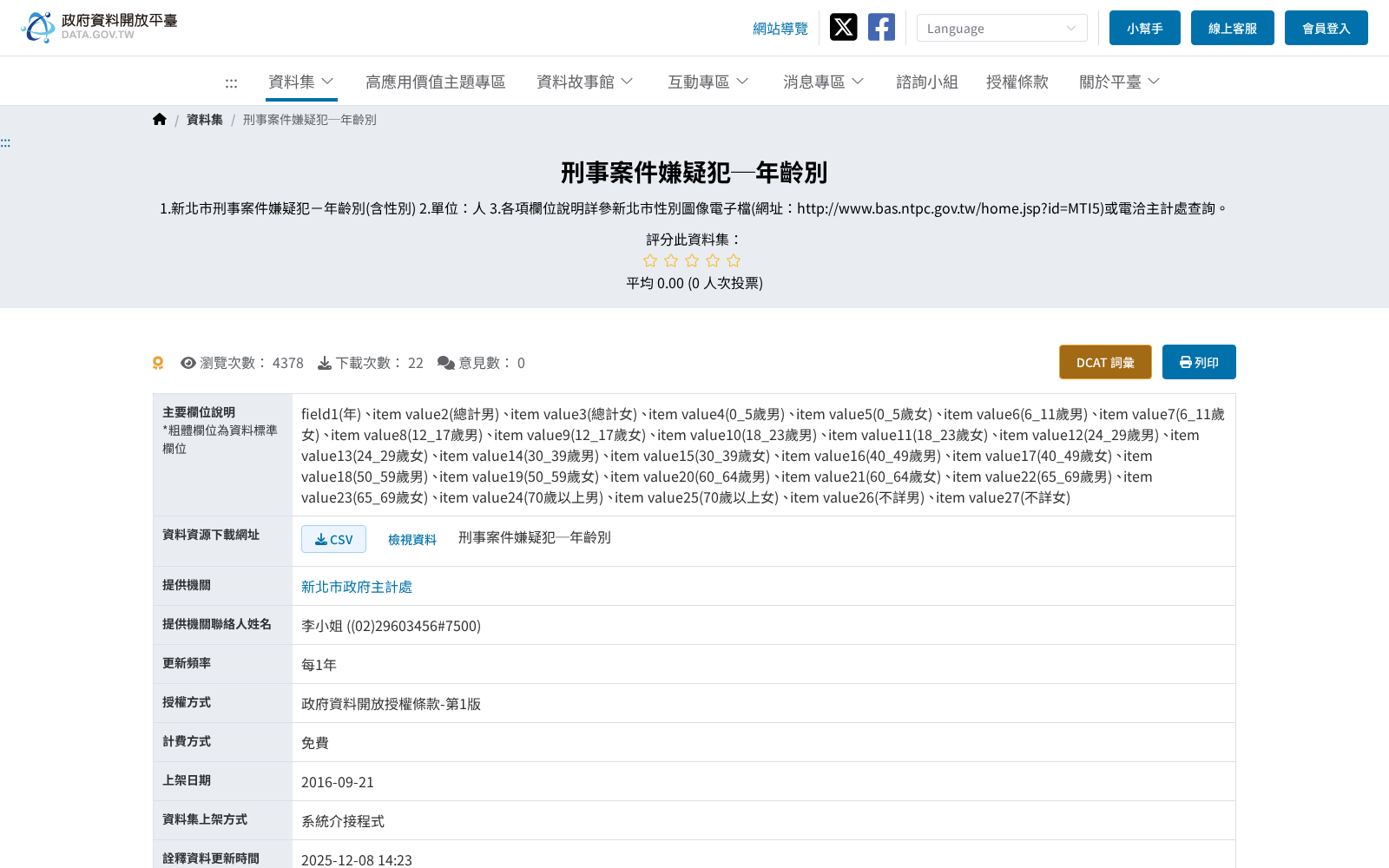Click the contact 李小姐 phone text

[x=391, y=626]
